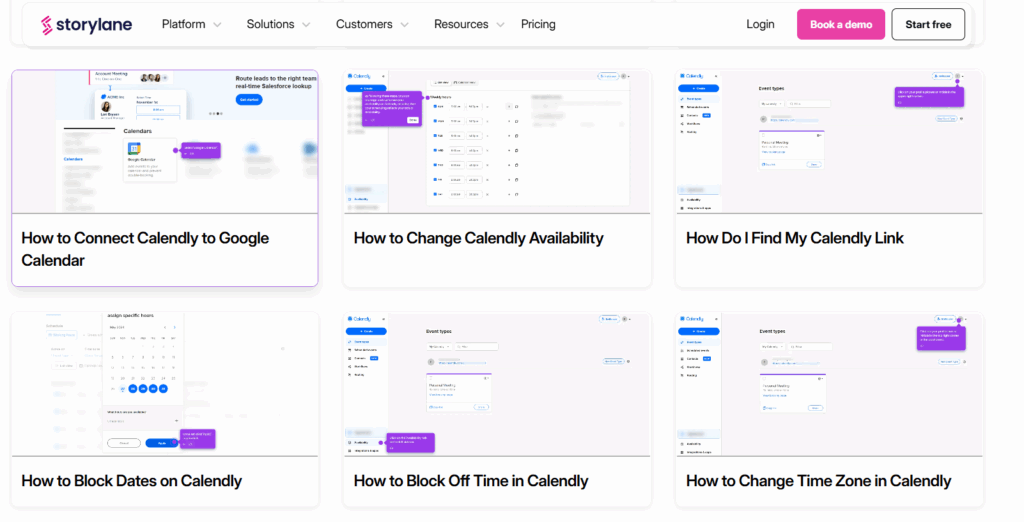Open the Customers menu

click(x=364, y=24)
